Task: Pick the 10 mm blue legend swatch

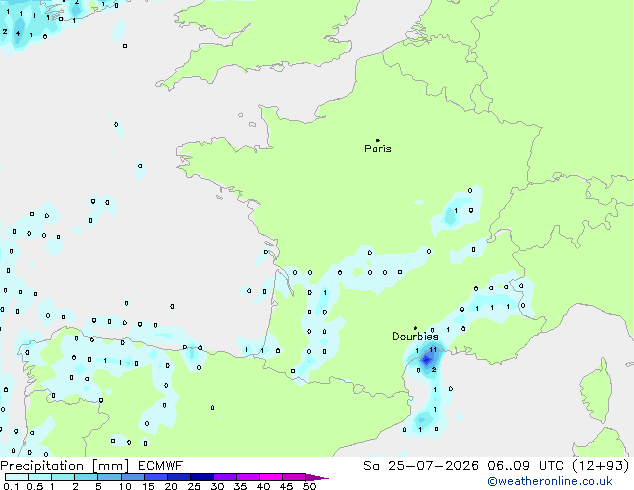Action: click(x=133, y=477)
